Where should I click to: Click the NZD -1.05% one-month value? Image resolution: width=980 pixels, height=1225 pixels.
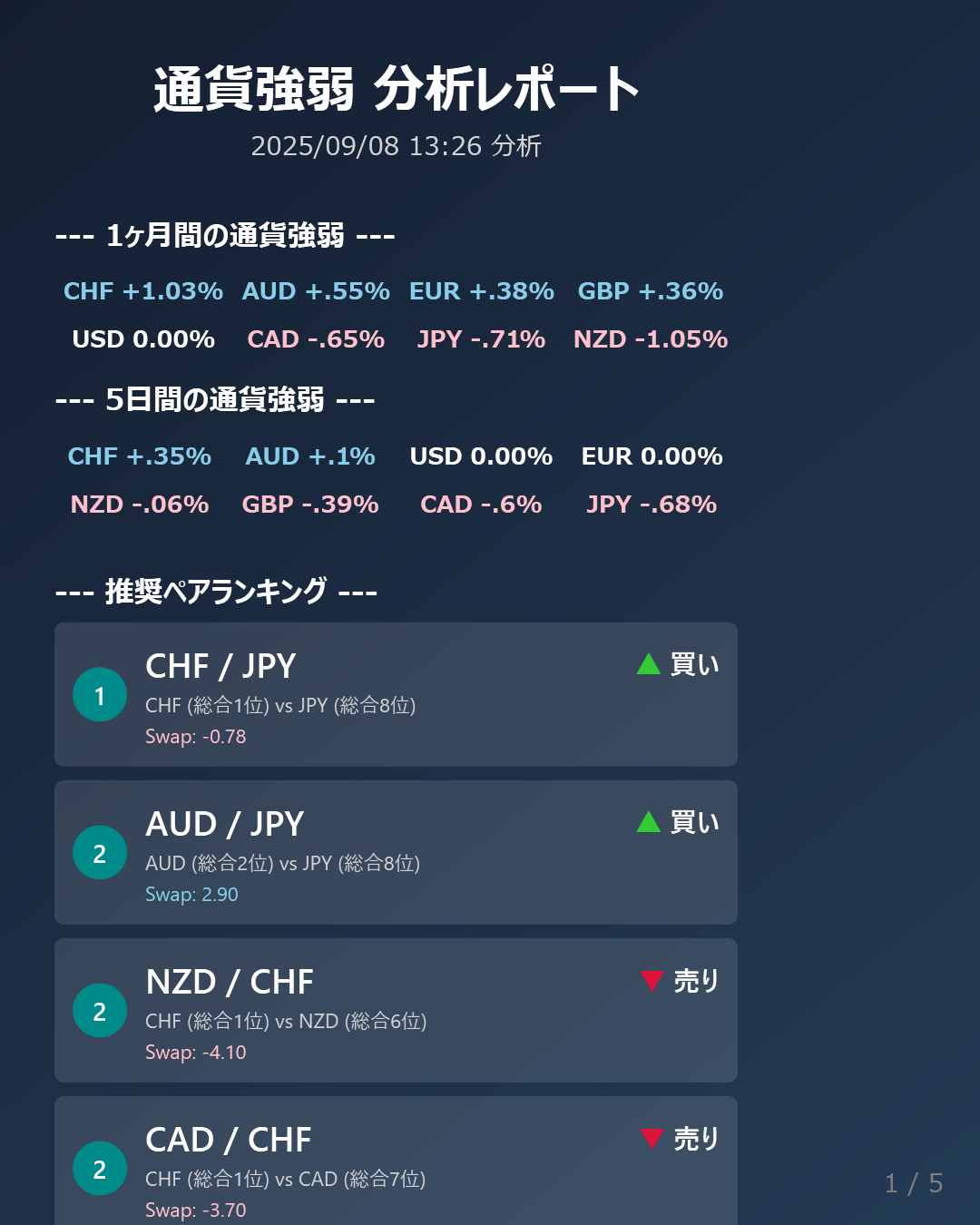pos(651,339)
